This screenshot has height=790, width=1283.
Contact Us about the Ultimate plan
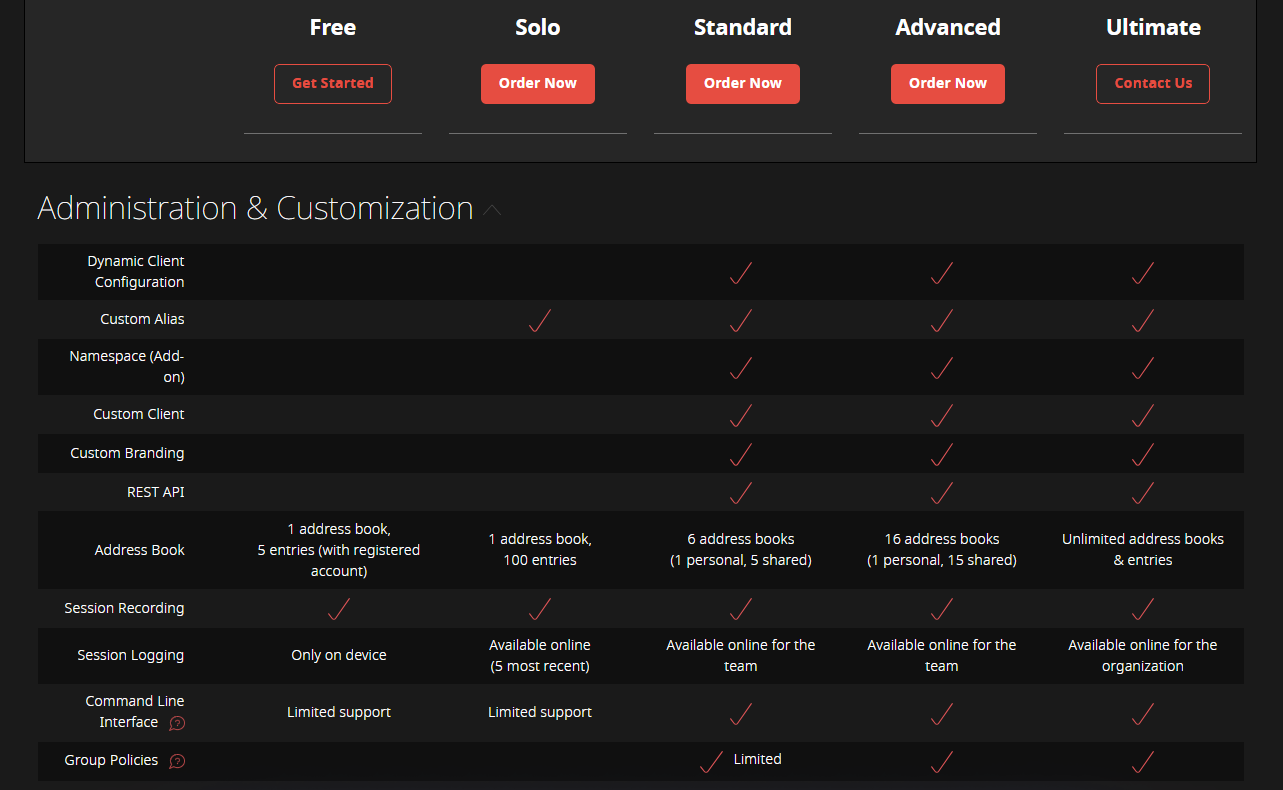click(1152, 84)
